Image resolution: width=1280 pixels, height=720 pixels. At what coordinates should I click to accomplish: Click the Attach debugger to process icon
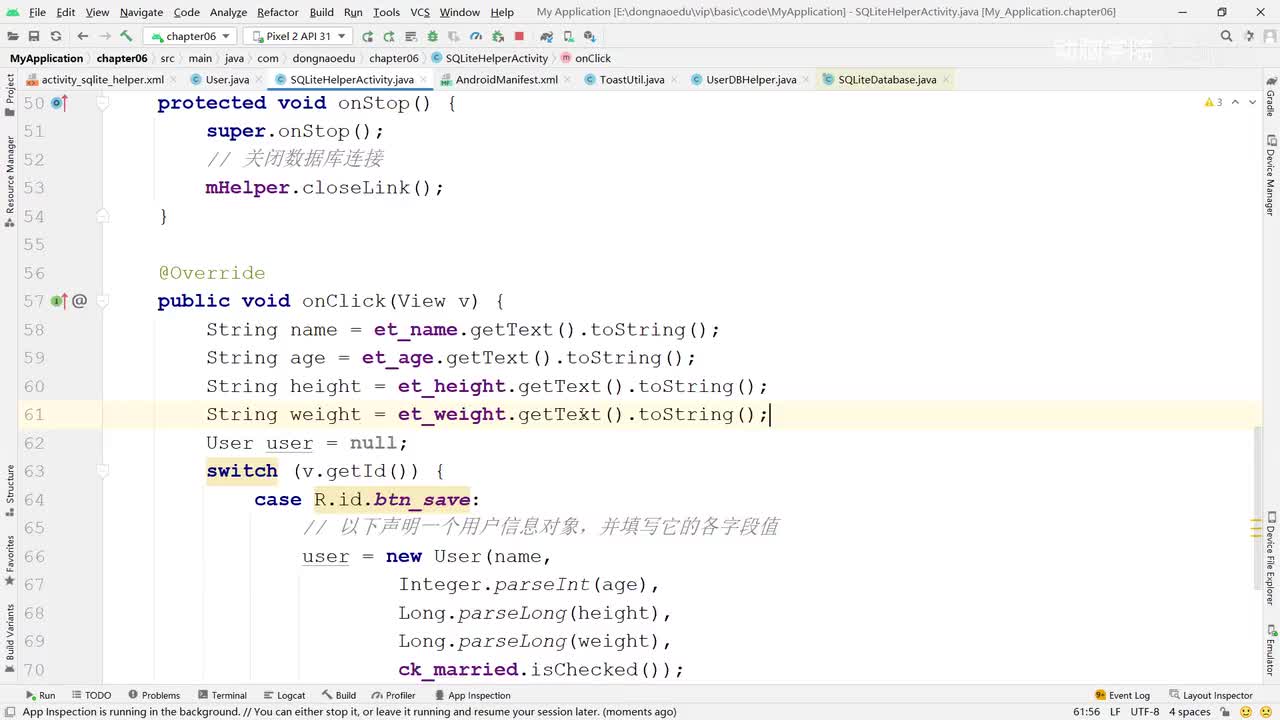click(497, 36)
